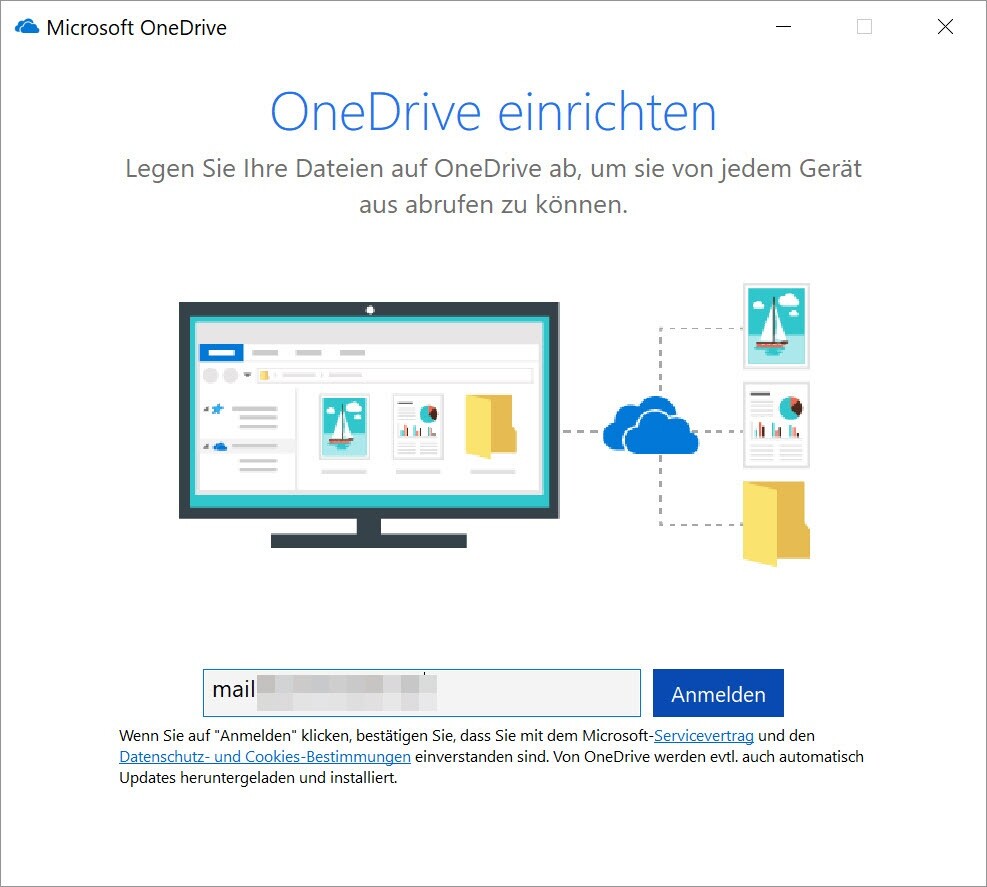This screenshot has width=987, height=887.
Task: Click the OneDrive cloud logo in title bar
Action: [26, 28]
